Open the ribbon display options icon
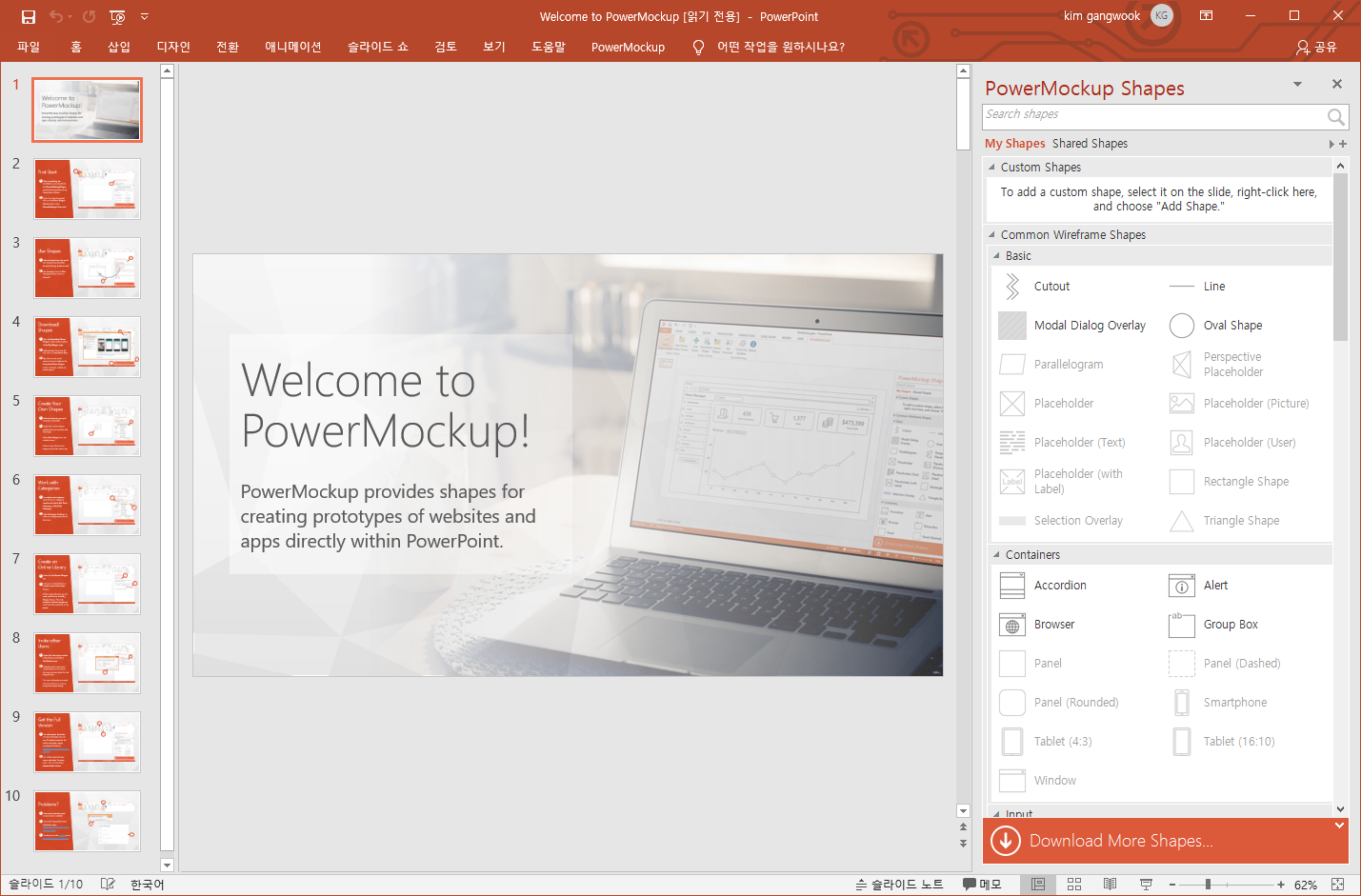The width and height of the screenshot is (1361, 896). tap(1206, 16)
